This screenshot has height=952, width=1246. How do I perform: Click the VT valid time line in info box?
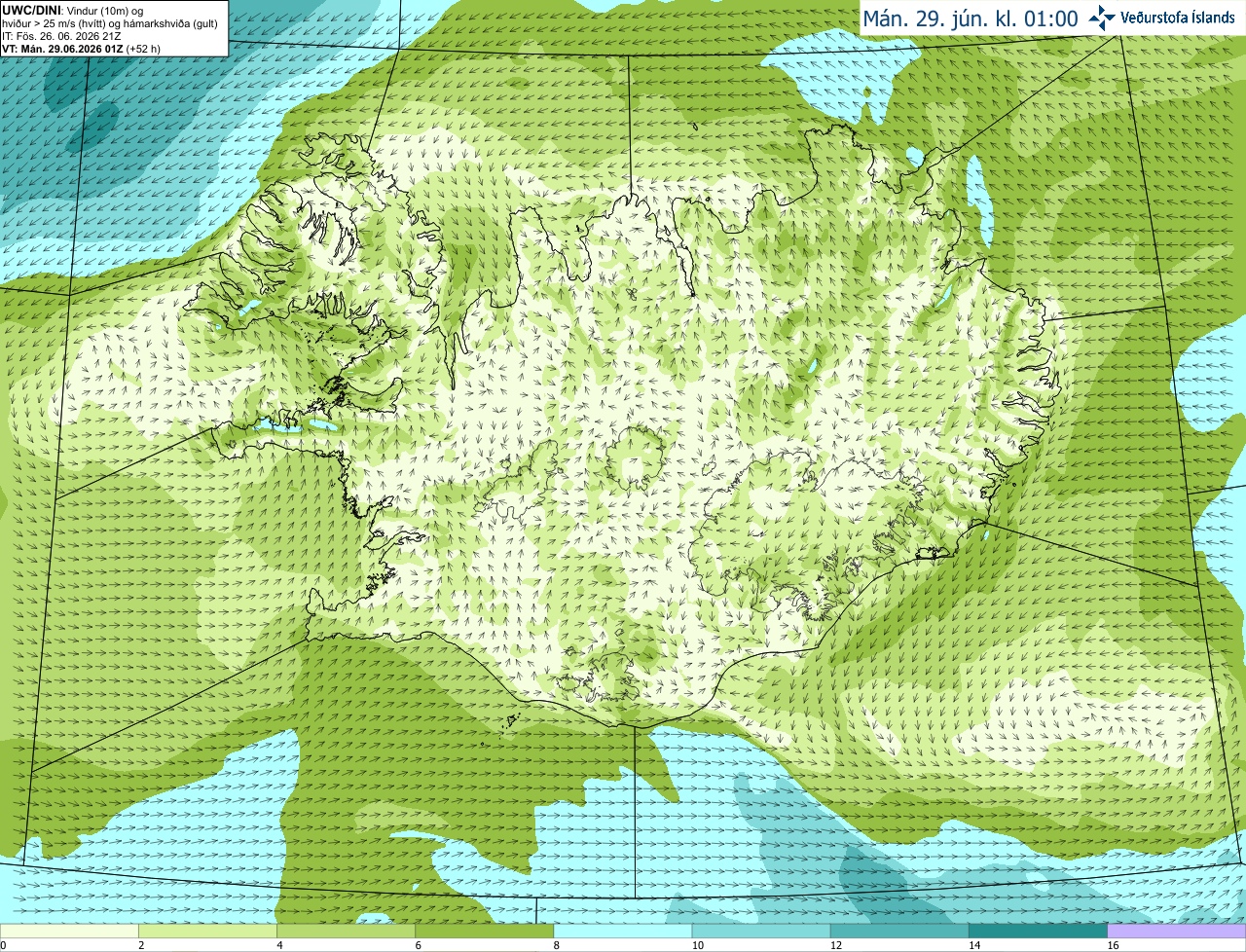coord(82,49)
